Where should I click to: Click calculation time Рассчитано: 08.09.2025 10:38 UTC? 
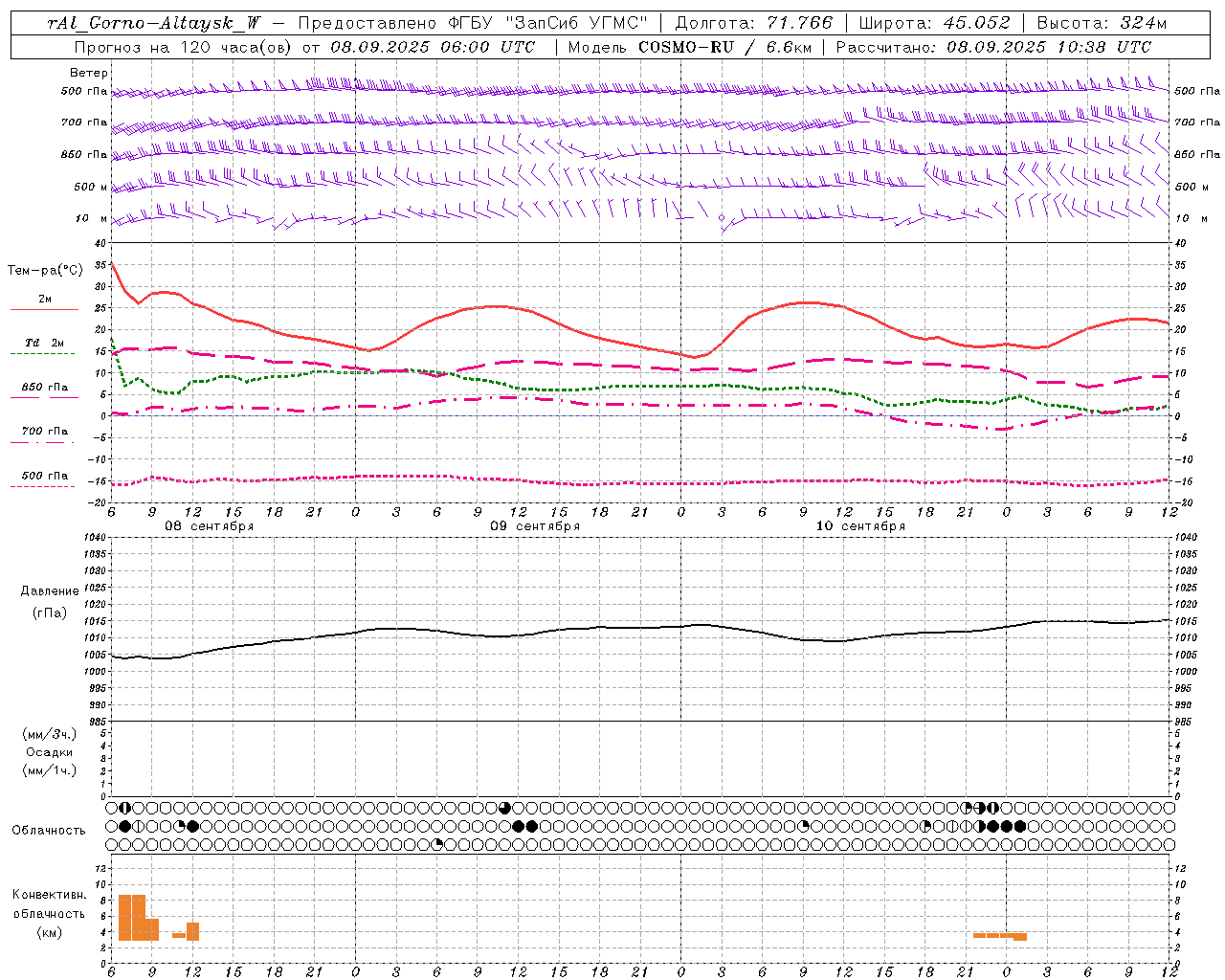point(993,46)
